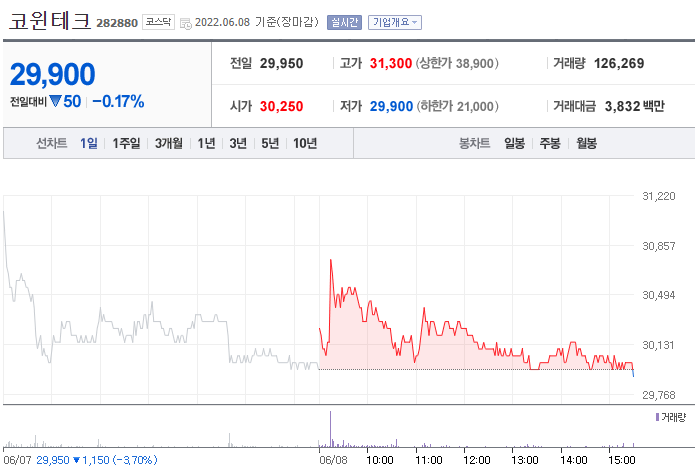Open the 10년 line chart
The image size is (695, 474).
(x=305, y=143)
